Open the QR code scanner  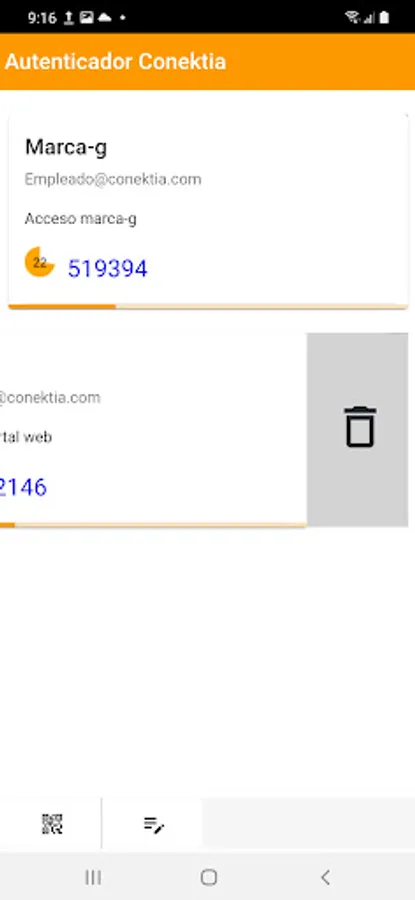pyautogui.click(x=52, y=824)
